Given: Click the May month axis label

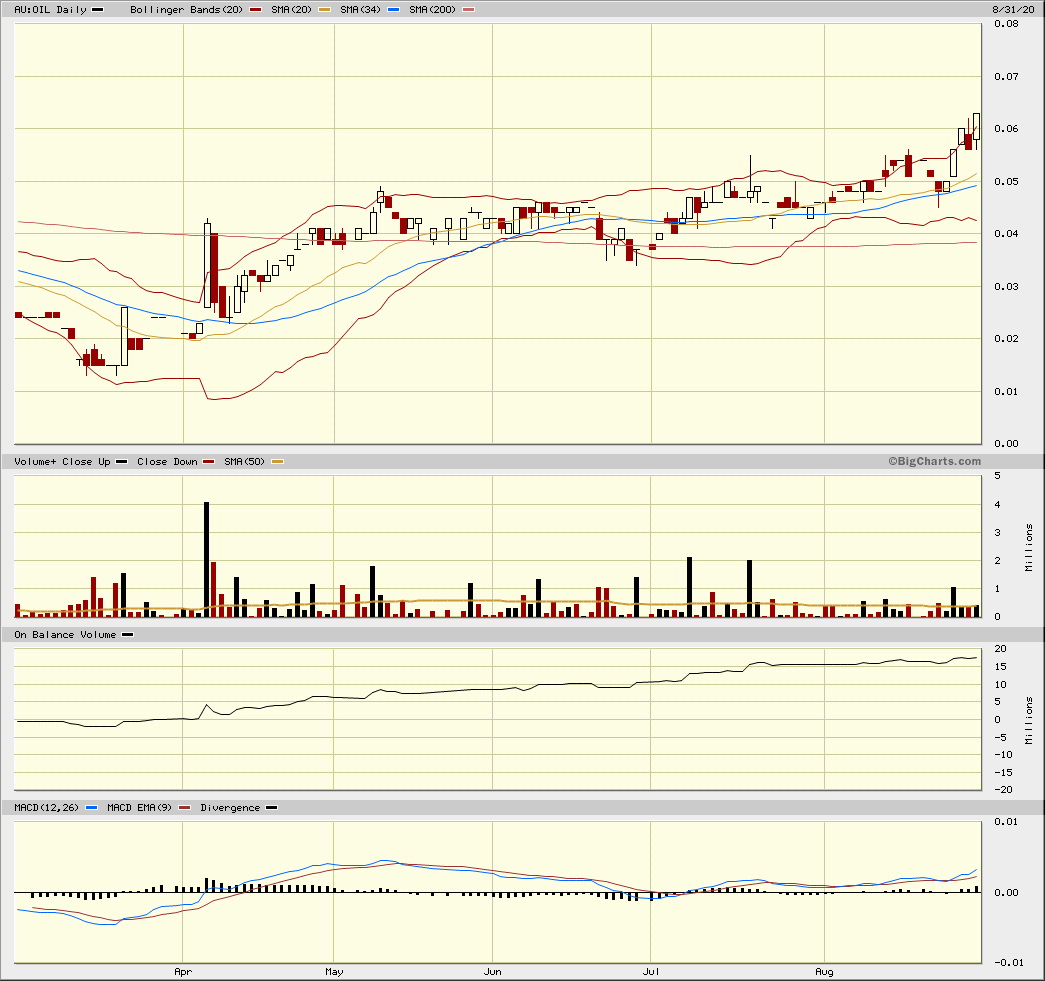Looking at the screenshot, I should click(x=335, y=971).
